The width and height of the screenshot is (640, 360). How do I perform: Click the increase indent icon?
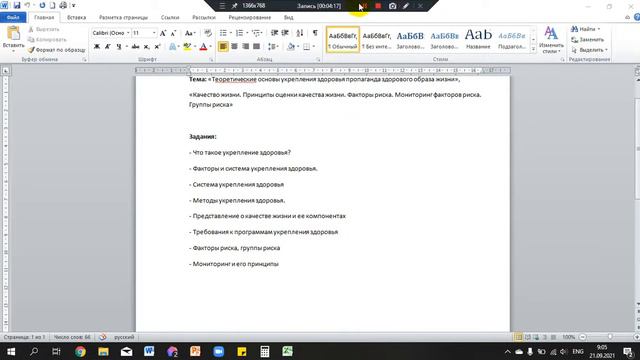click(285, 33)
